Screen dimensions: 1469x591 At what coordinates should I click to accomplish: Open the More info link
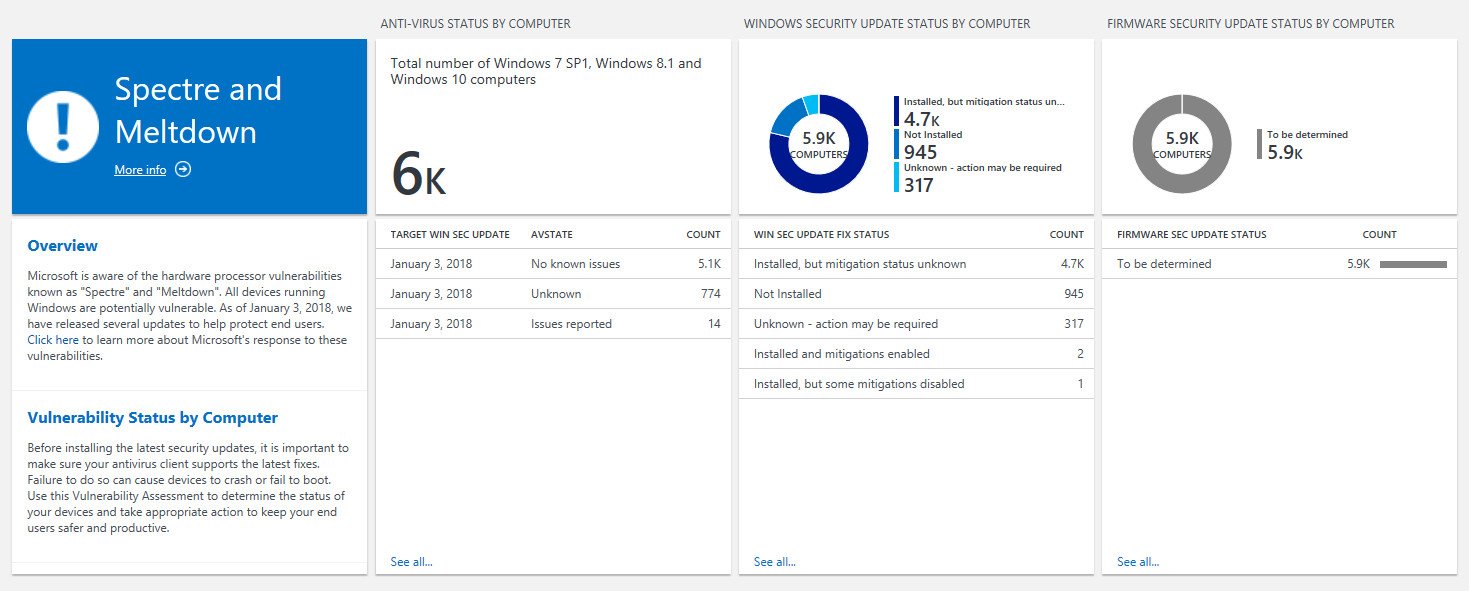pos(139,169)
